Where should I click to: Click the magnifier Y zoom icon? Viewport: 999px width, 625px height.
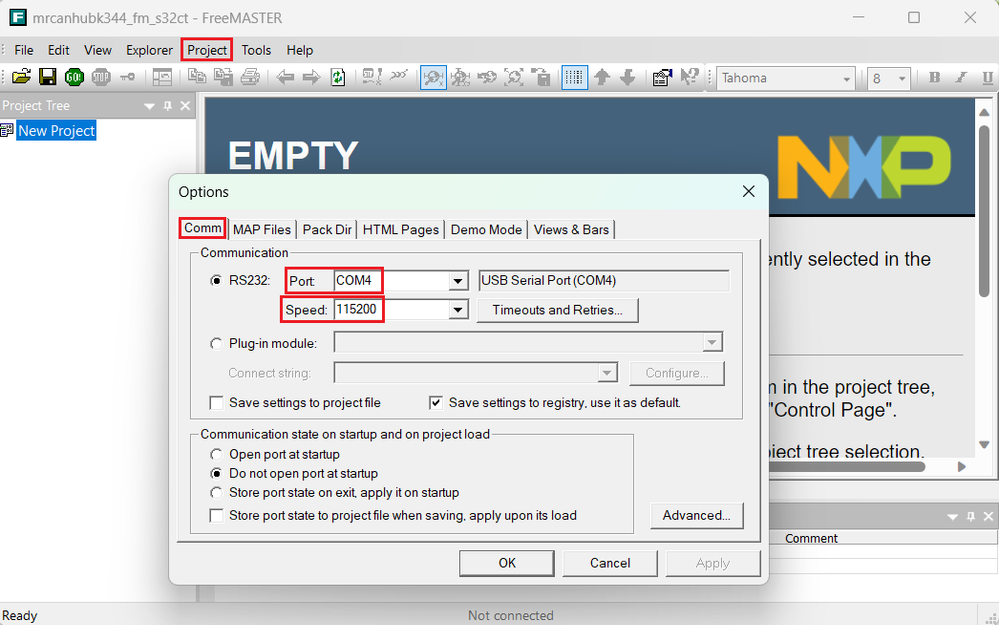point(460,77)
